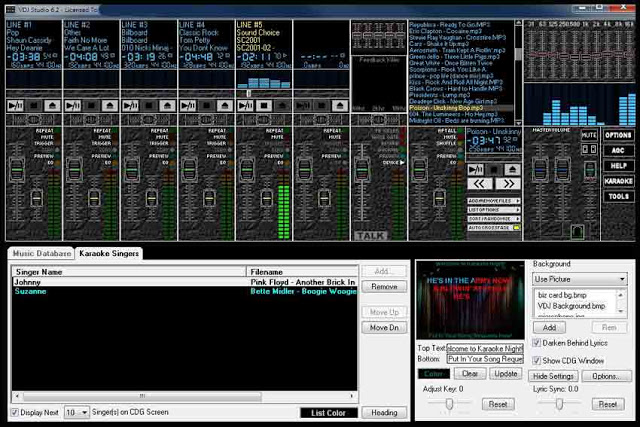The height and width of the screenshot is (427, 640).
Task: Toggle the master MUTE button
Action: coord(589,135)
